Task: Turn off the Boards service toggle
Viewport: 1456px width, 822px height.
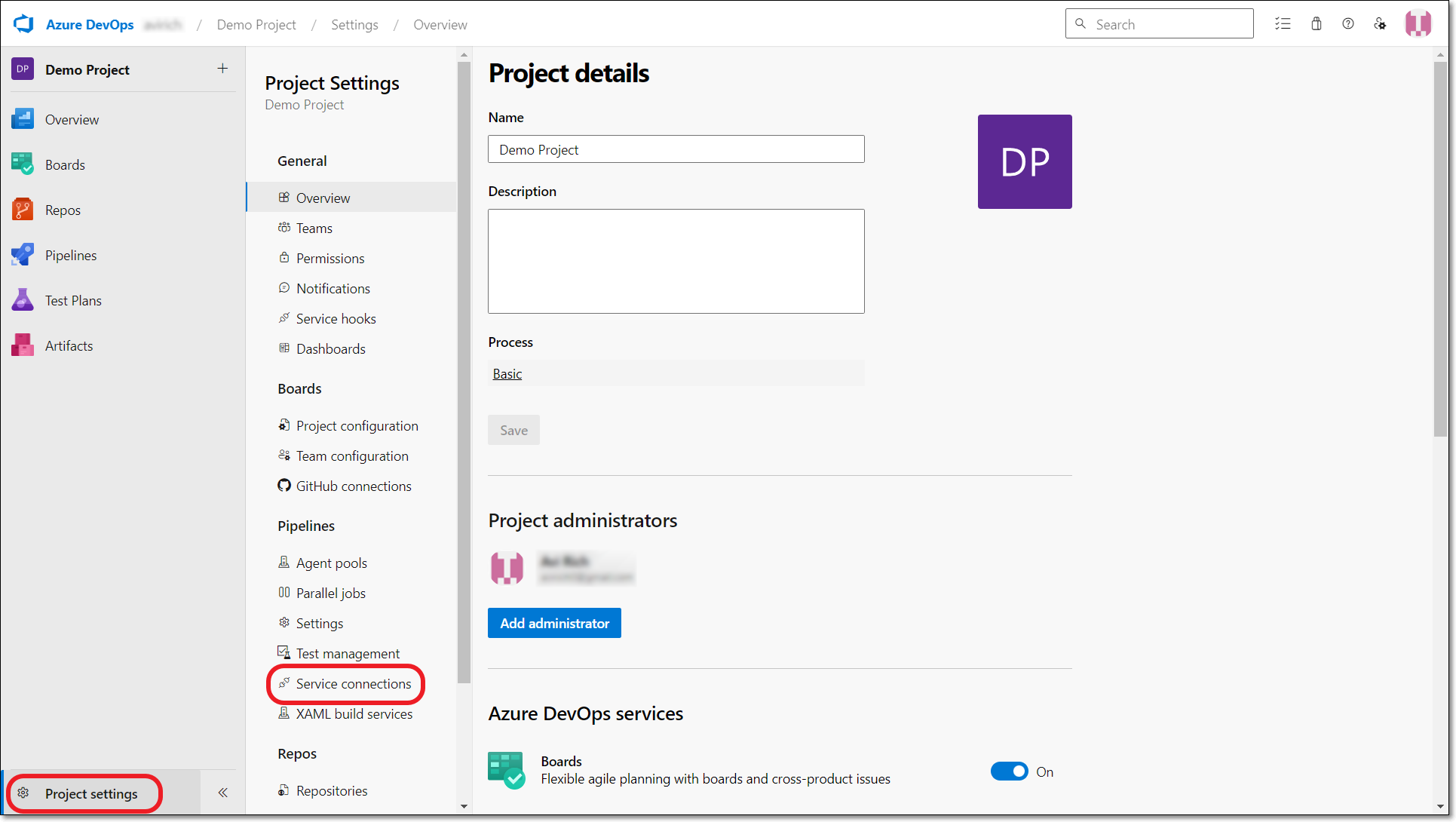Action: [1009, 771]
